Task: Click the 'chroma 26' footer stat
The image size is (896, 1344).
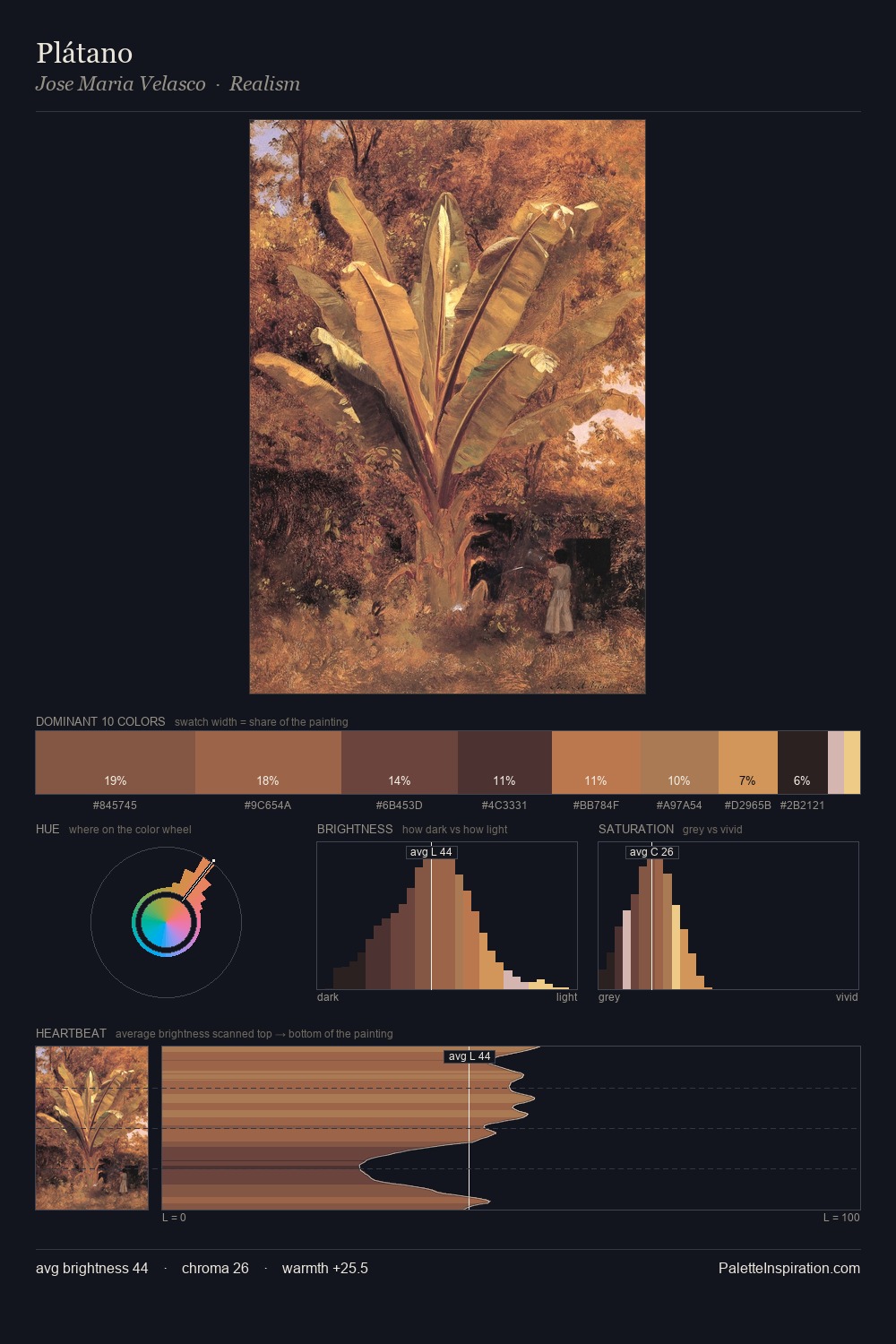Action: [x=215, y=1269]
